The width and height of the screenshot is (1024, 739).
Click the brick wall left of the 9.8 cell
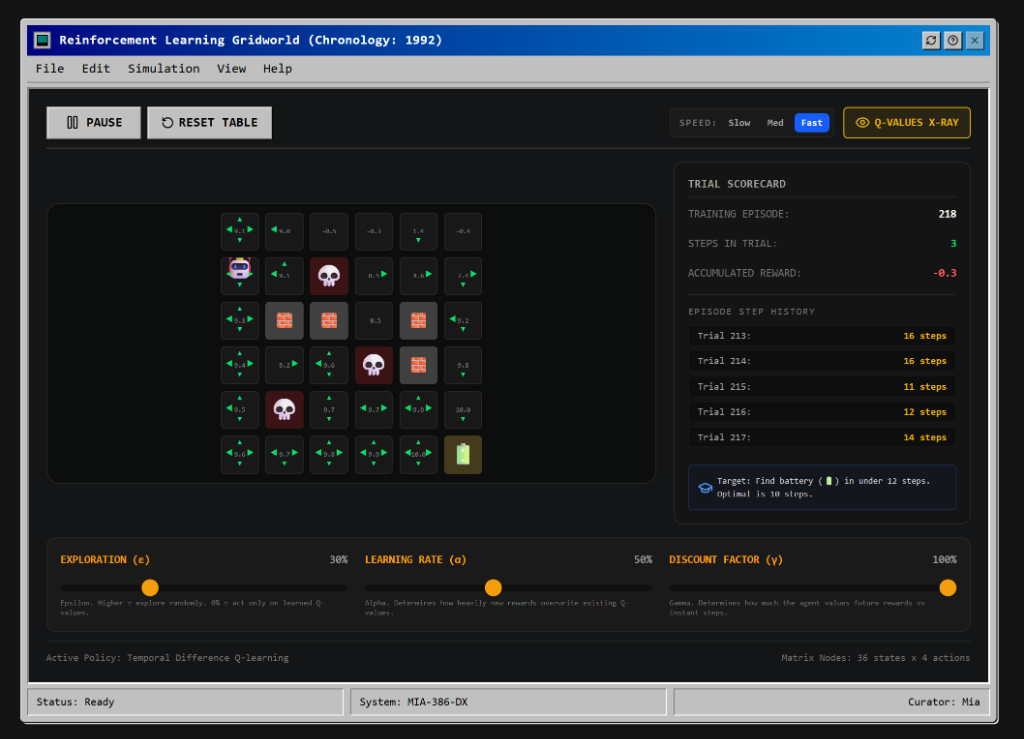pyautogui.click(x=419, y=365)
